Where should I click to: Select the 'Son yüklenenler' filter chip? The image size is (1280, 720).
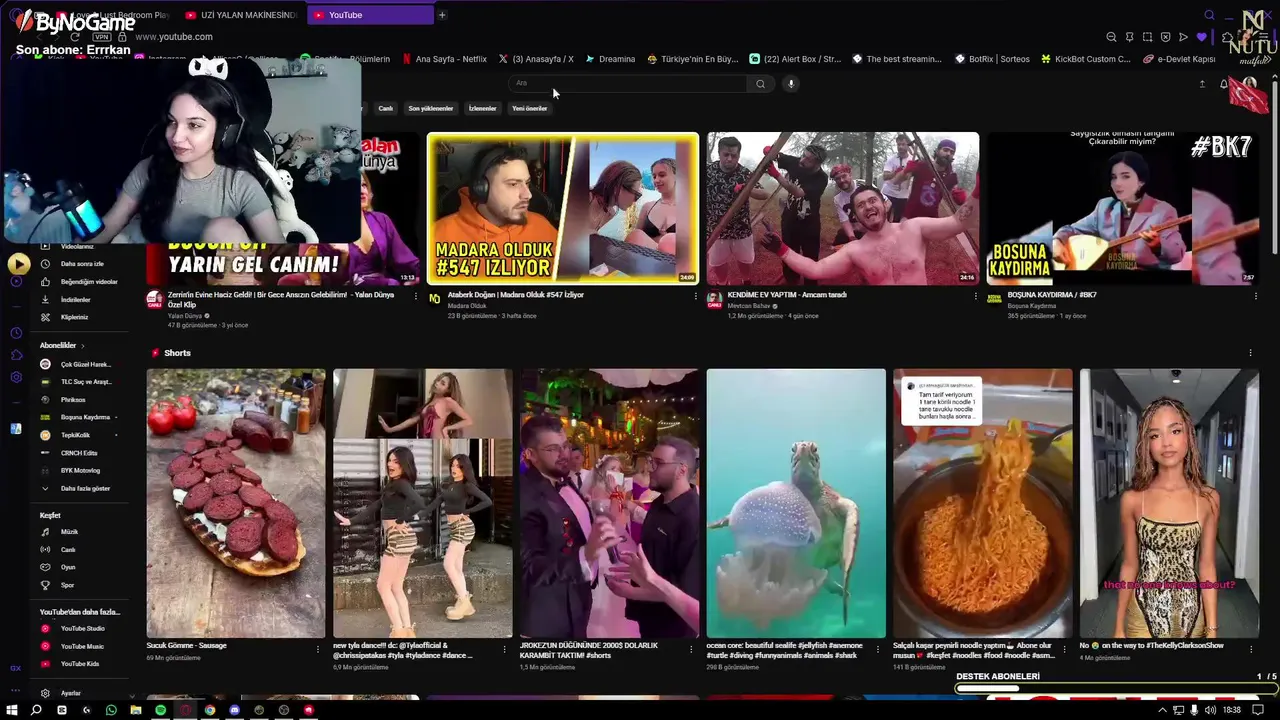pyautogui.click(x=431, y=108)
